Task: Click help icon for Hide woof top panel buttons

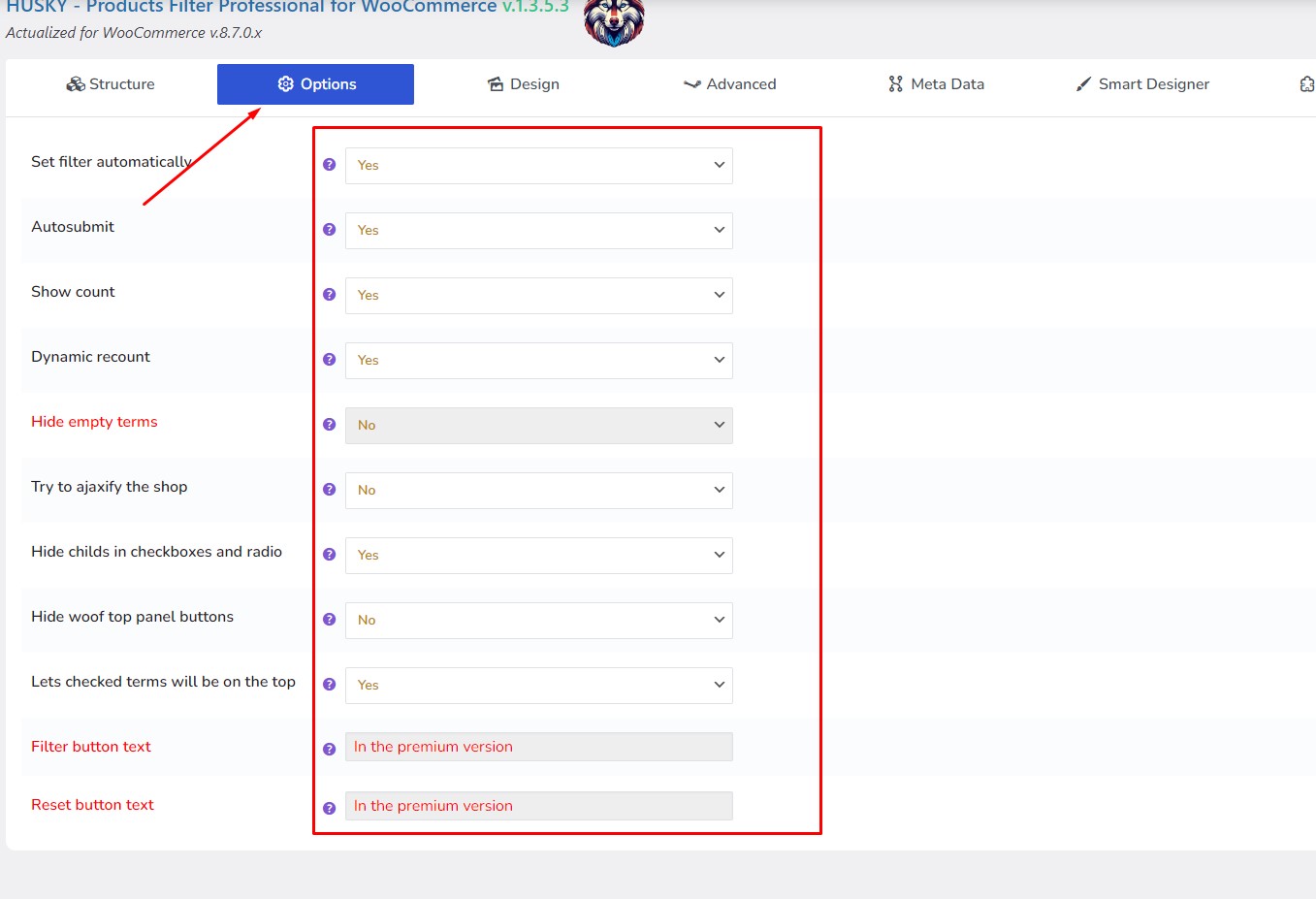Action: click(x=330, y=620)
